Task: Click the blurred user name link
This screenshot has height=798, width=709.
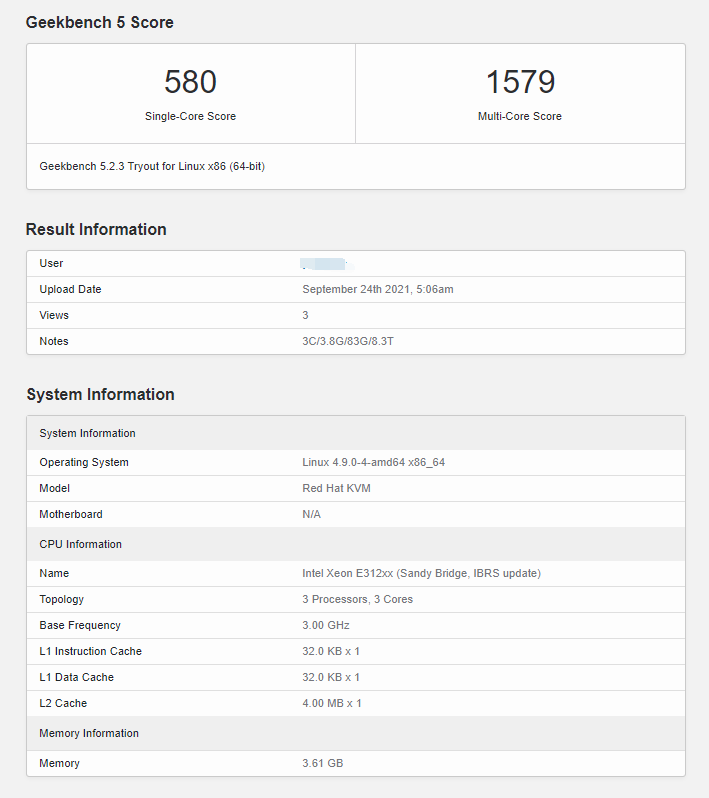Action: coord(323,264)
